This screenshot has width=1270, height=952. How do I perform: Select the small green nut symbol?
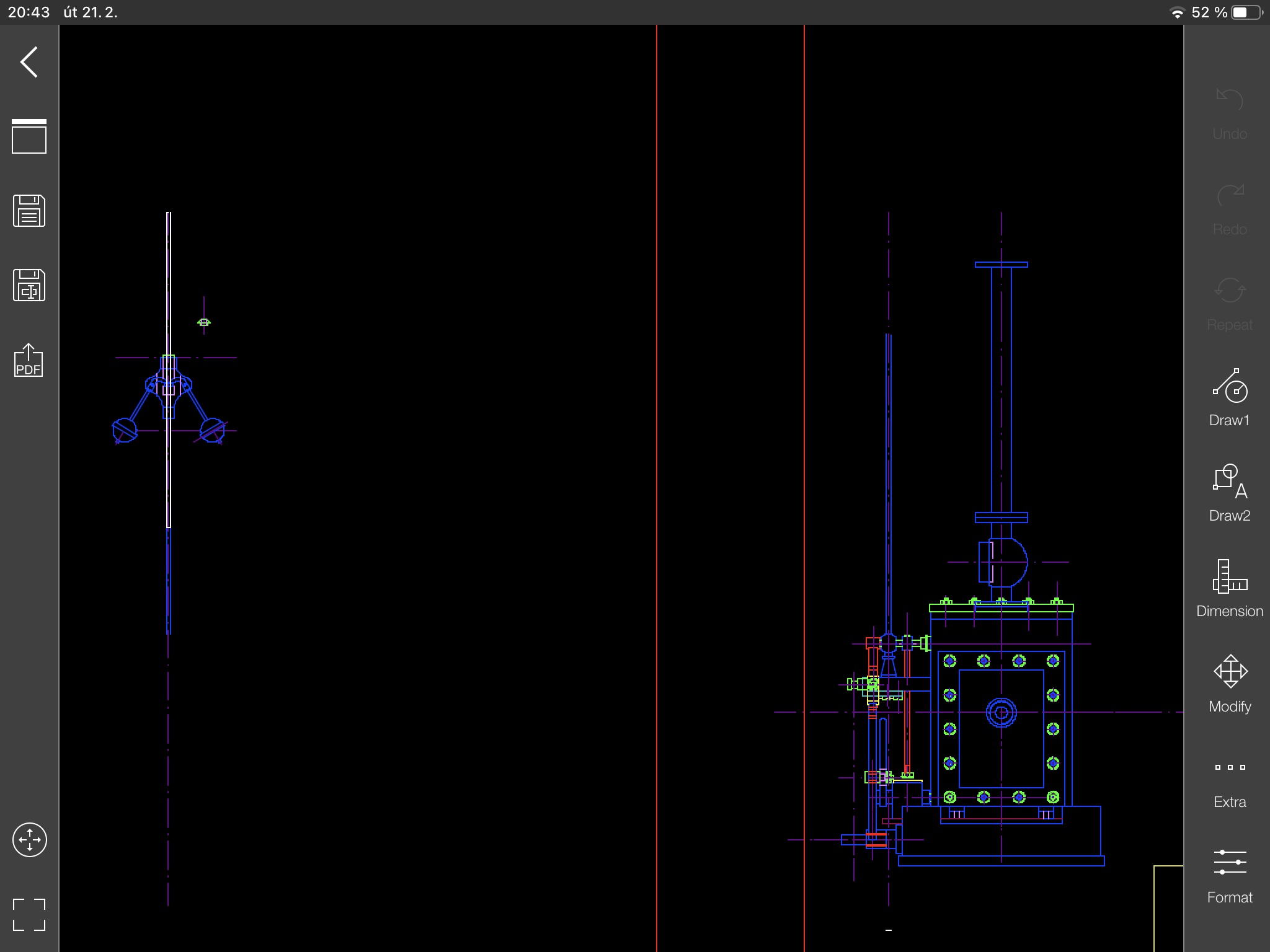(x=204, y=322)
